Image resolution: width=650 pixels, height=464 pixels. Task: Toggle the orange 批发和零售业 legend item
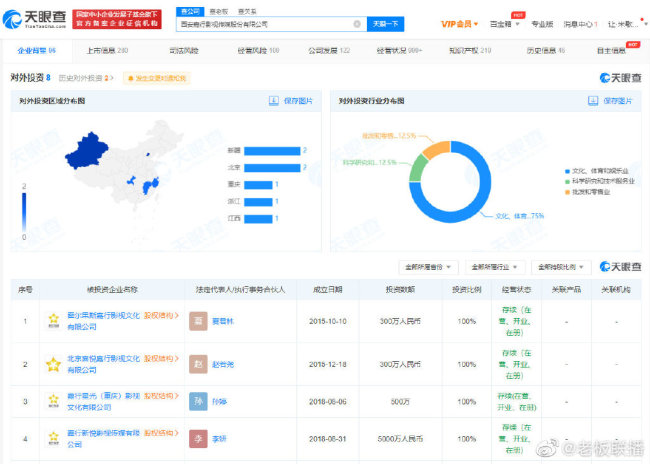point(587,192)
